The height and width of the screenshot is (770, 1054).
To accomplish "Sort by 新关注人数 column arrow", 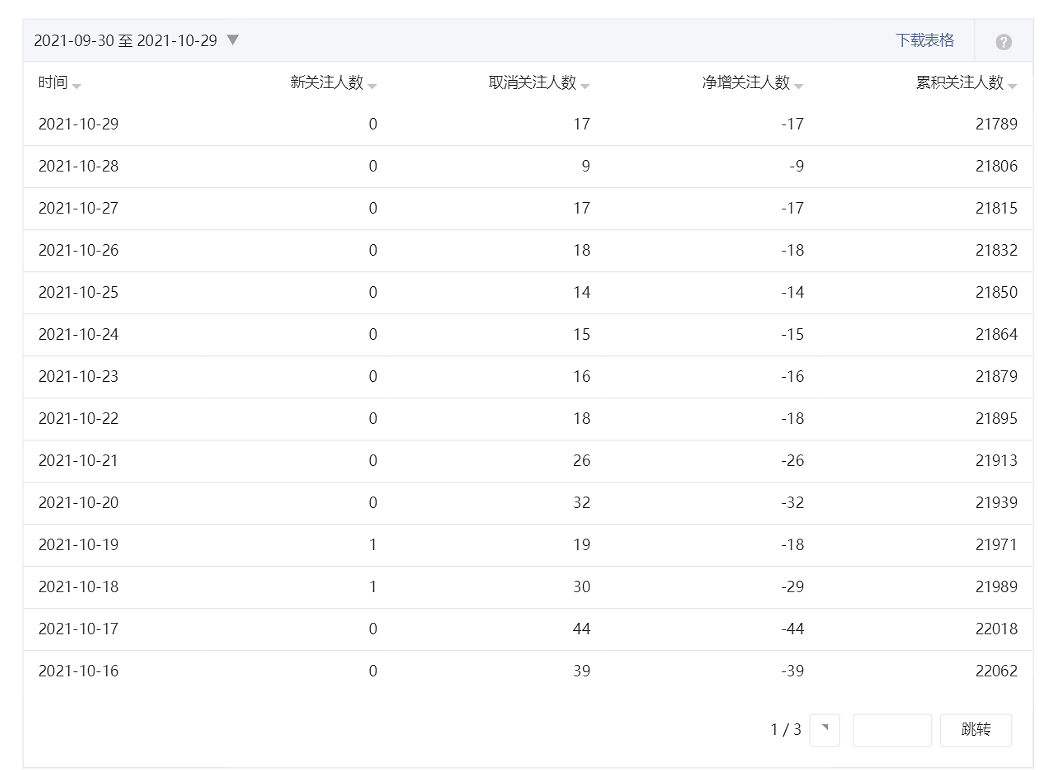I will pos(372,86).
